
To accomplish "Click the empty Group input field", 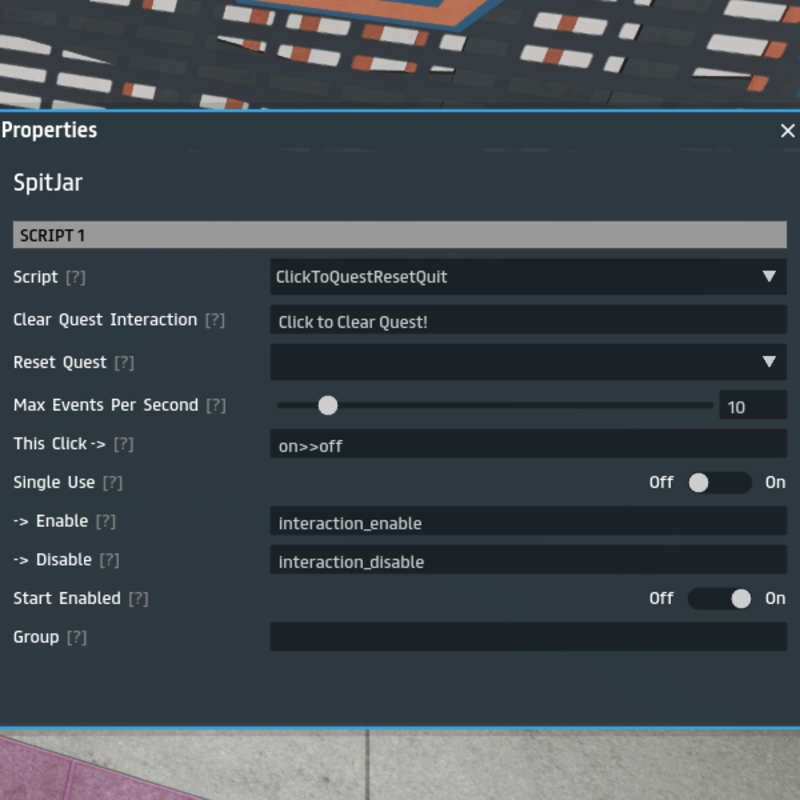I will pyautogui.click(x=528, y=637).
